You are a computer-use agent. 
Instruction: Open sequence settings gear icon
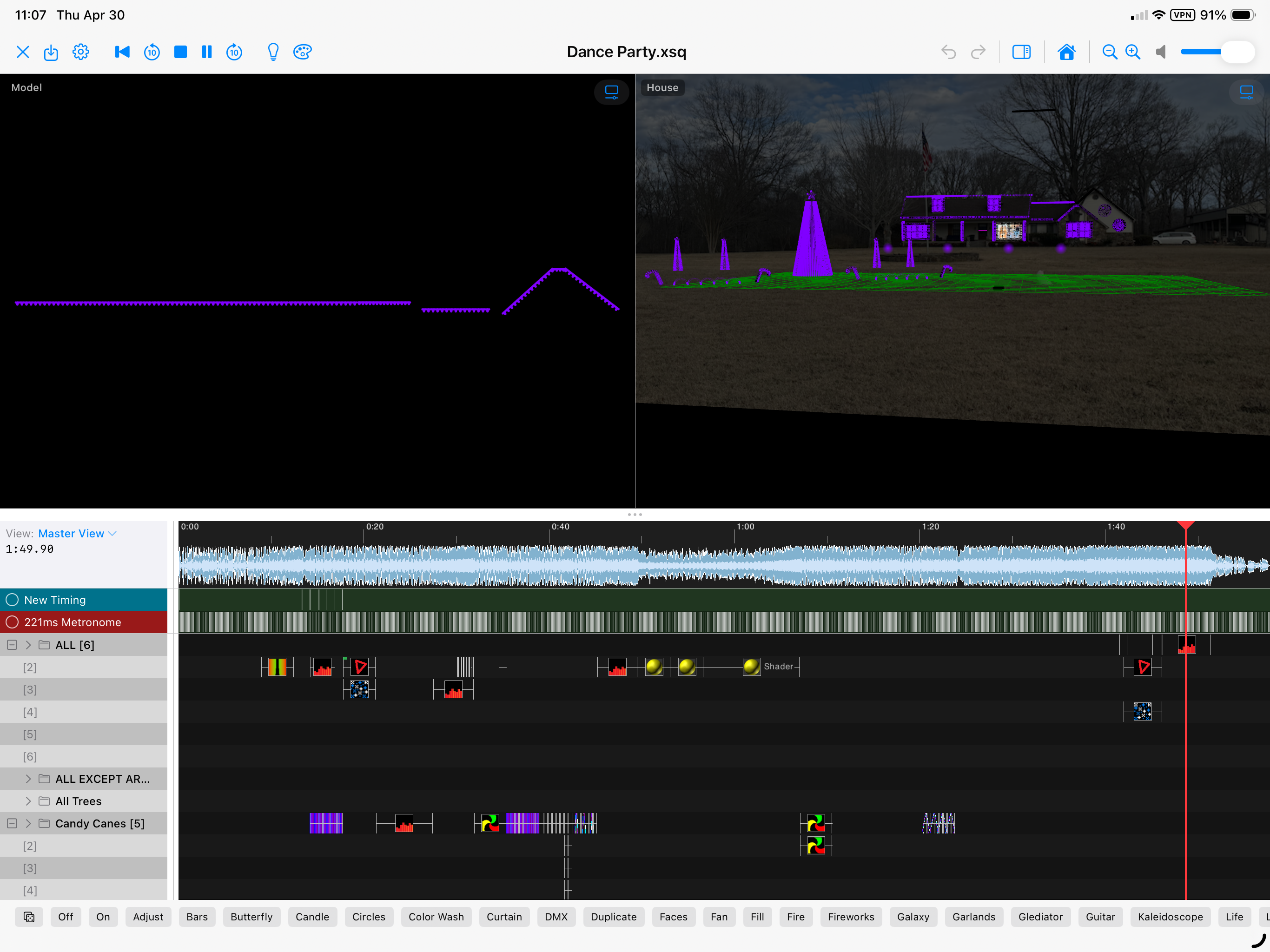tap(81, 52)
